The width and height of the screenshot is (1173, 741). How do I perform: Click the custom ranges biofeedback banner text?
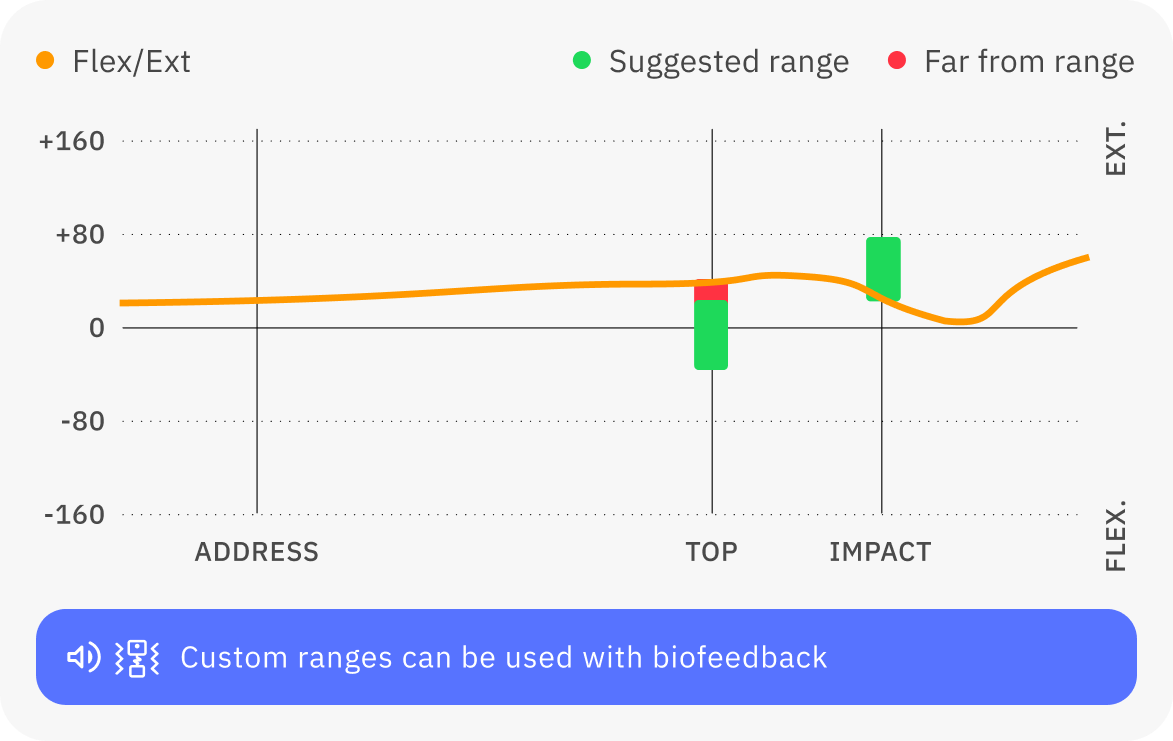[504, 658]
